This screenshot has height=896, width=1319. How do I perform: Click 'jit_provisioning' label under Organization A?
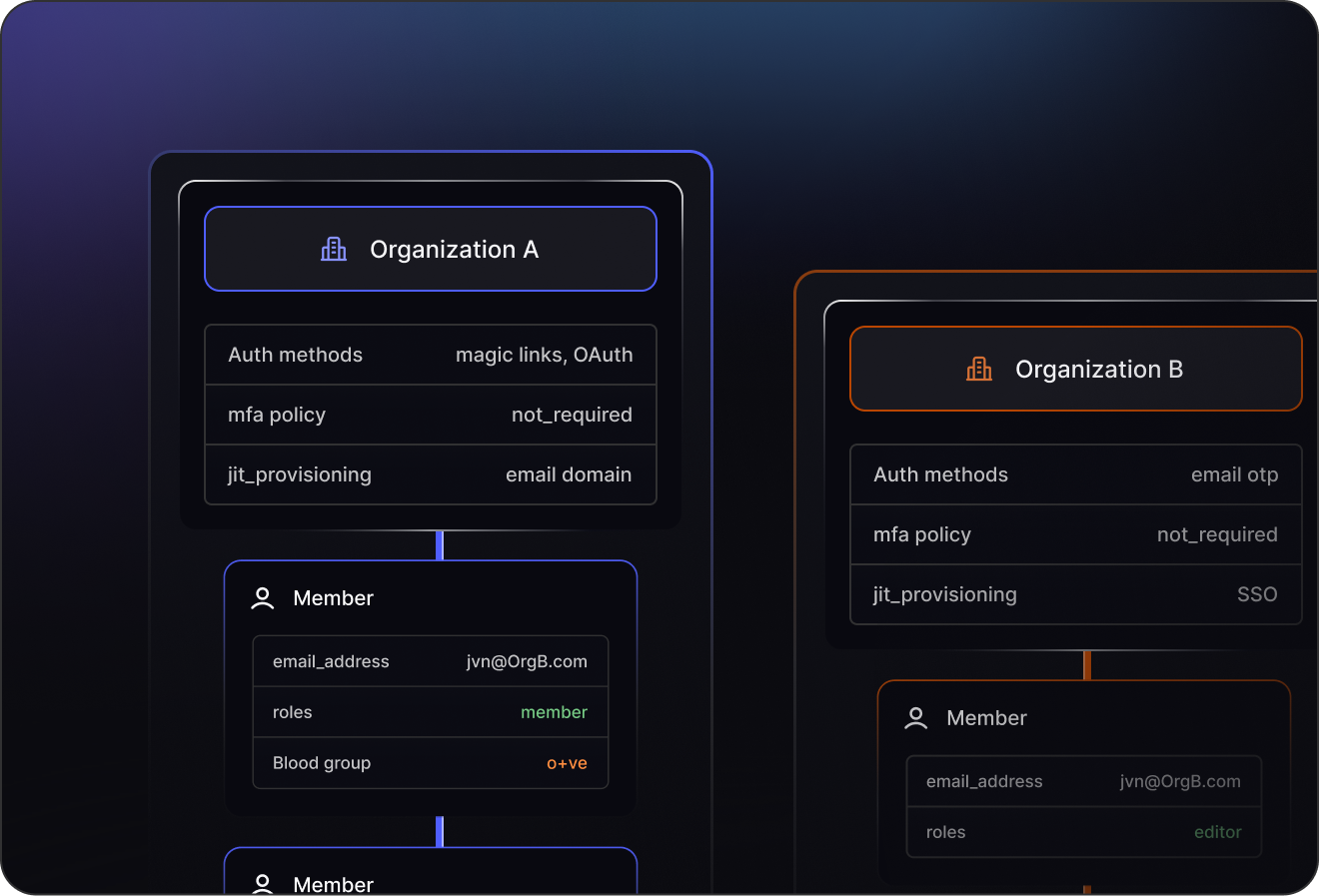300,474
